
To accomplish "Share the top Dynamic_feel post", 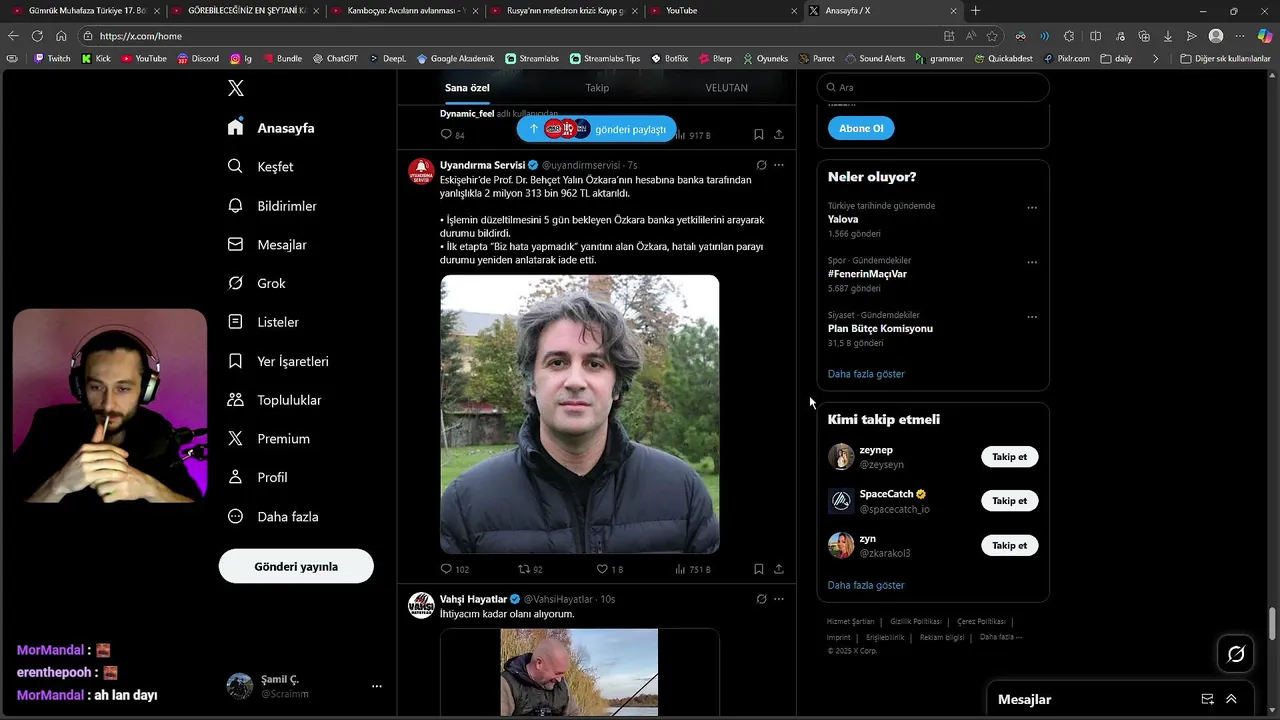I will click(779, 134).
